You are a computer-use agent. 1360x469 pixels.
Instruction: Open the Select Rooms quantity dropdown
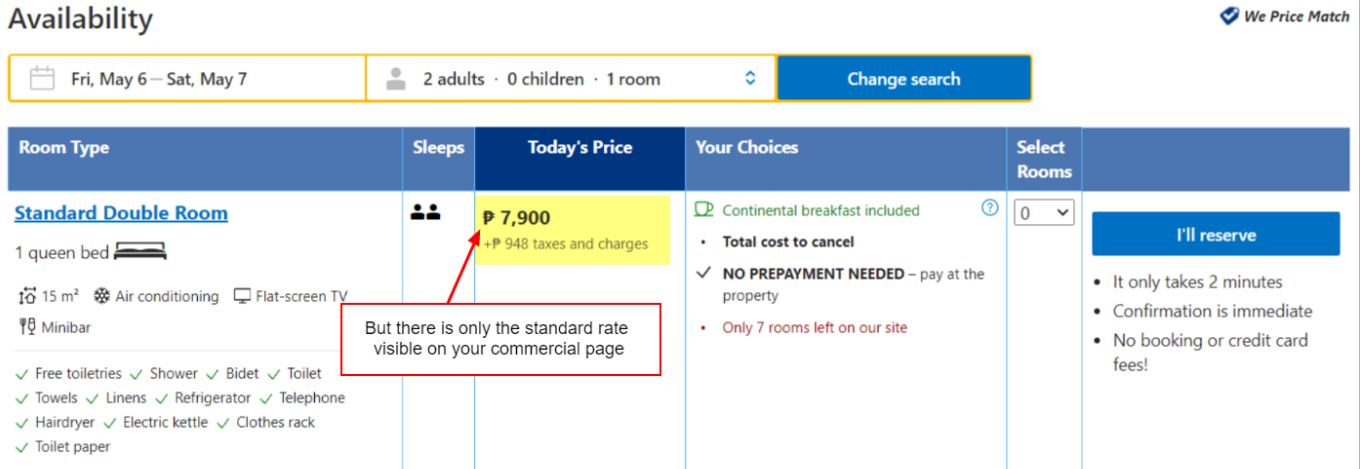1044,212
